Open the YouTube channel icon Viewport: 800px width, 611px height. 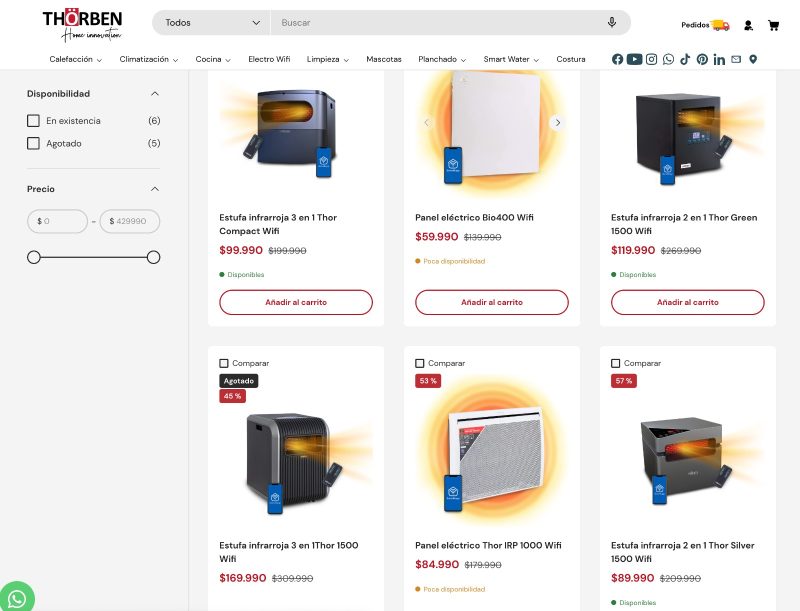pyautogui.click(x=634, y=59)
